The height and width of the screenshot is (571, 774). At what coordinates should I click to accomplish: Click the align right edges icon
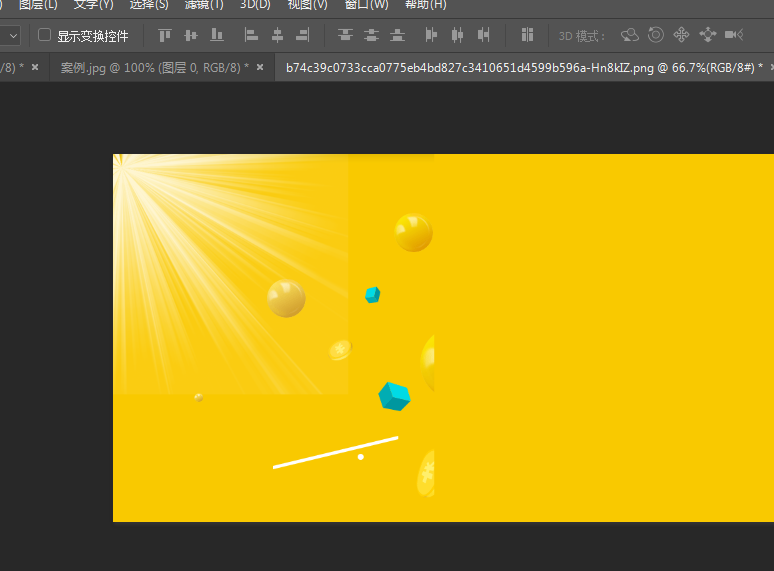302,36
